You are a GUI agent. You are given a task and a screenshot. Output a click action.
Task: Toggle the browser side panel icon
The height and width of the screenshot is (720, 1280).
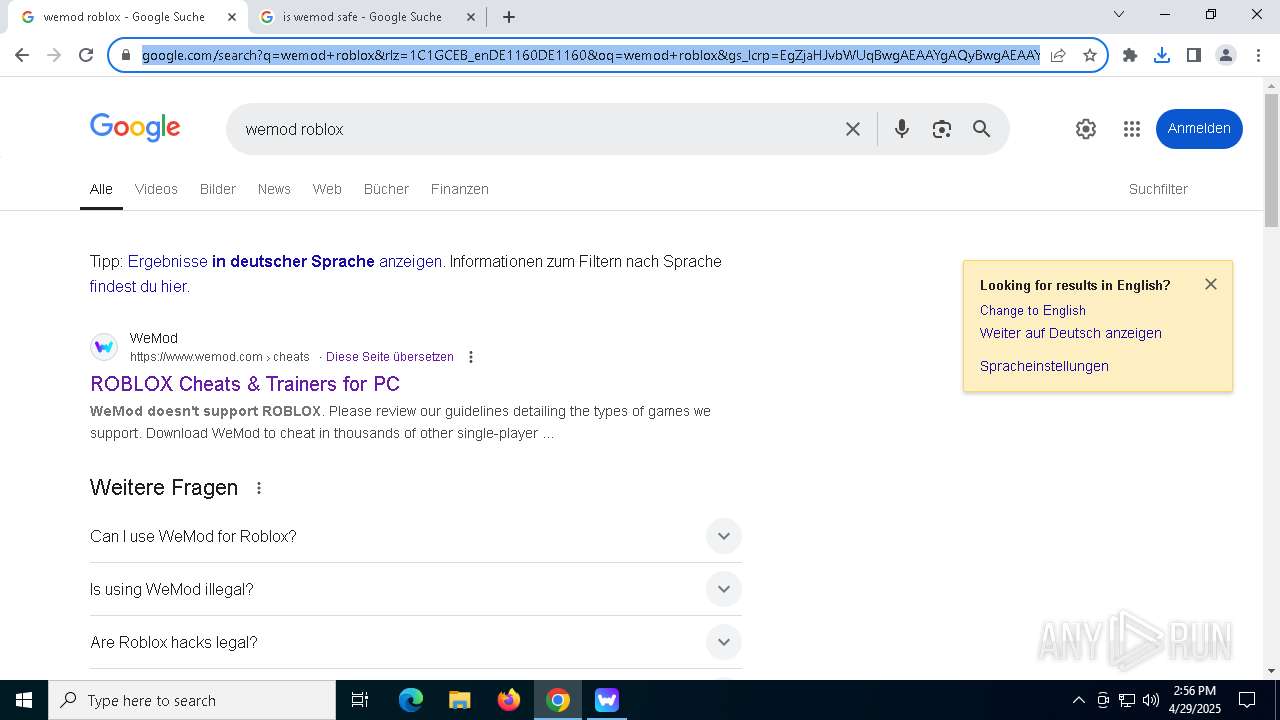tap(1194, 55)
